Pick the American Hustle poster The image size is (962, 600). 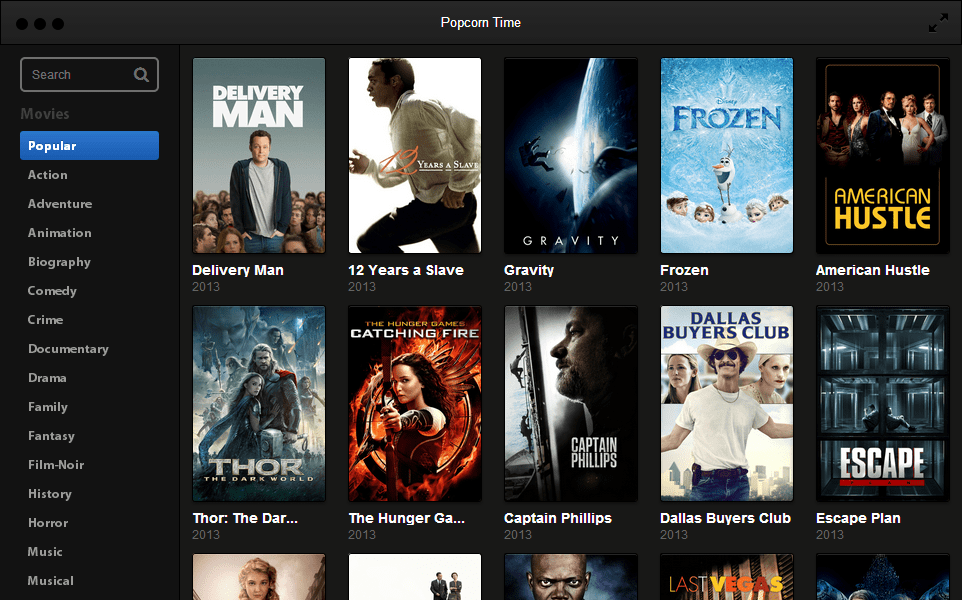tap(883, 155)
